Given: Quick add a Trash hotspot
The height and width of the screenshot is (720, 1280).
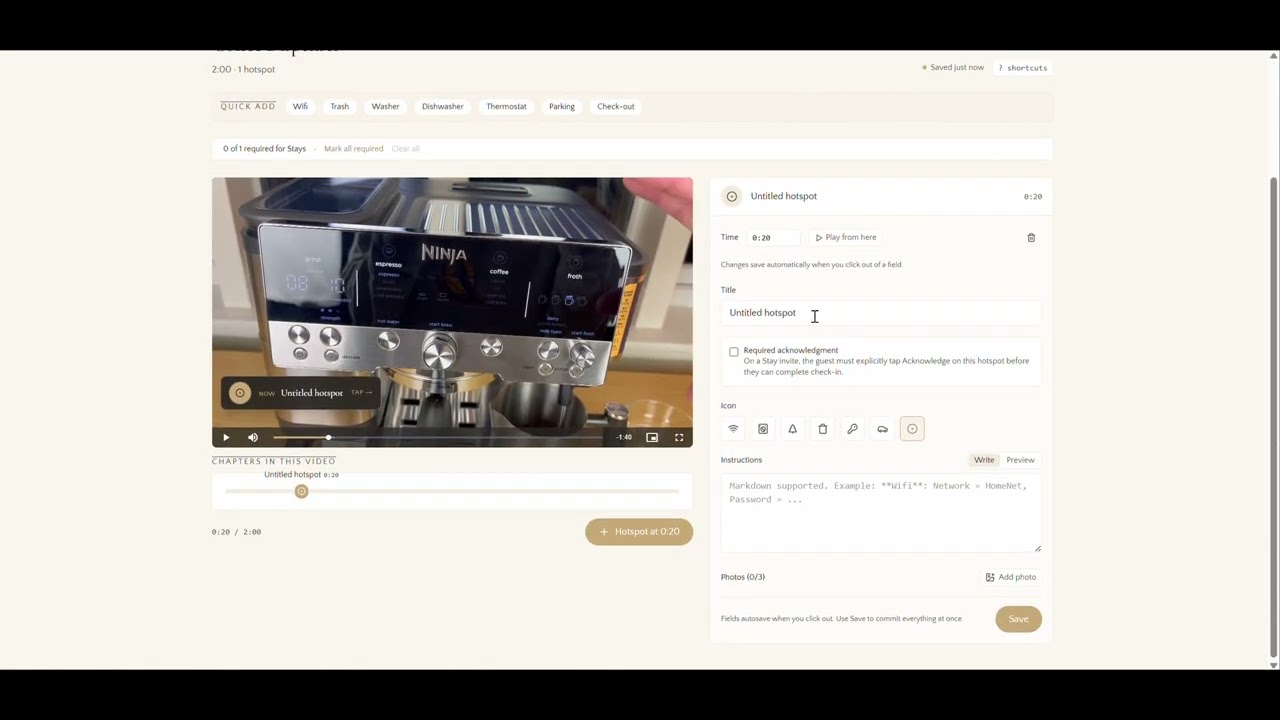Looking at the screenshot, I should (x=340, y=106).
